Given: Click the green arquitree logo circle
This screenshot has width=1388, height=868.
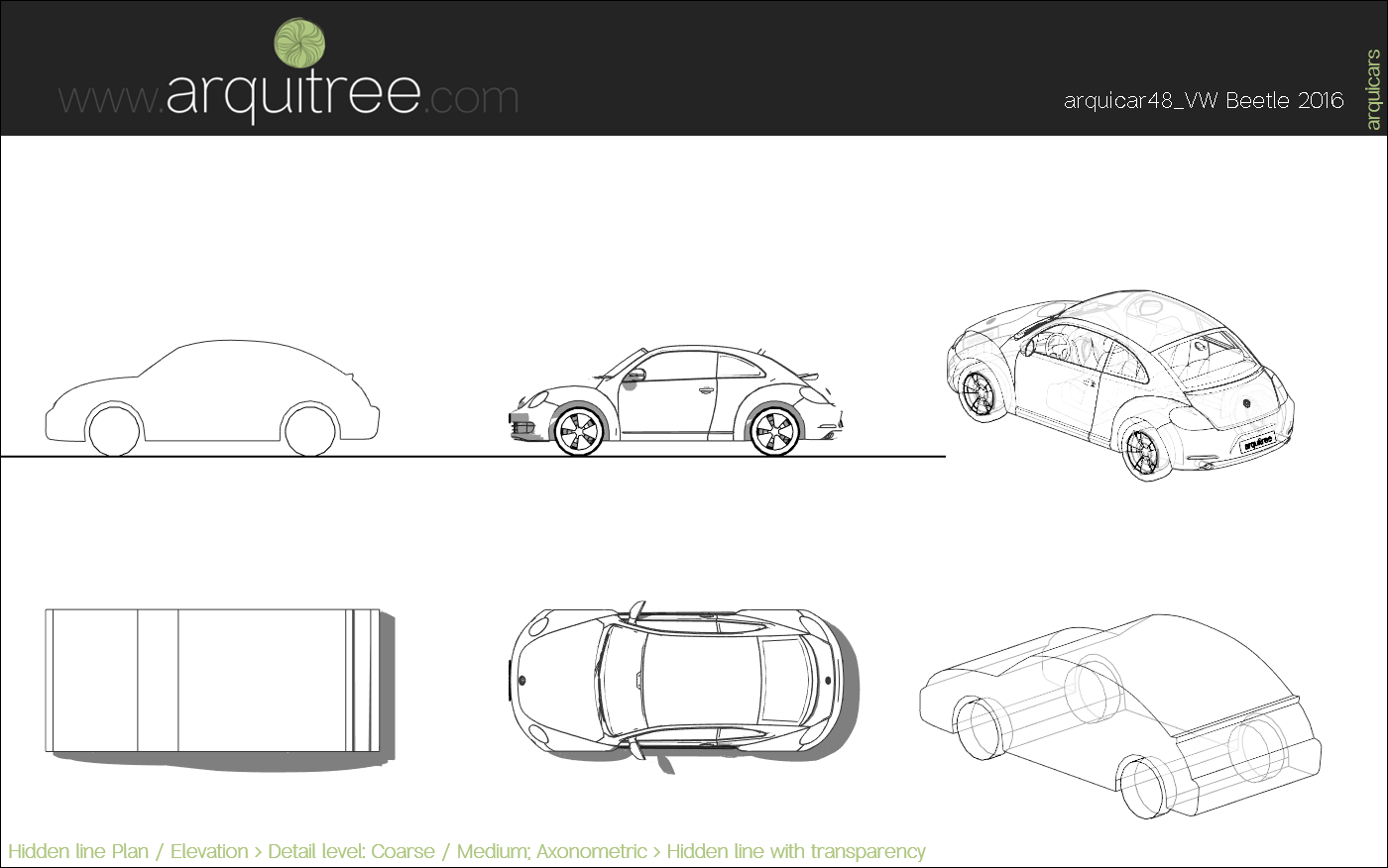Looking at the screenshot, I should pos(299,44).
